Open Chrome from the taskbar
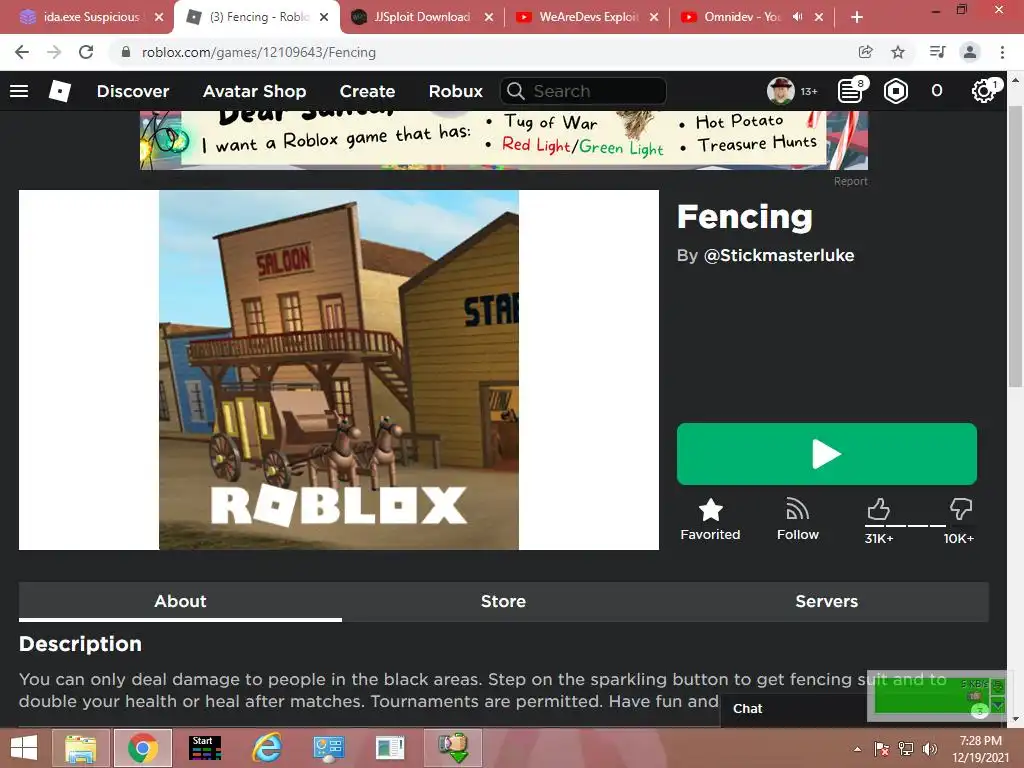Viewport: 1024px width, 768px height. [143, 748]
